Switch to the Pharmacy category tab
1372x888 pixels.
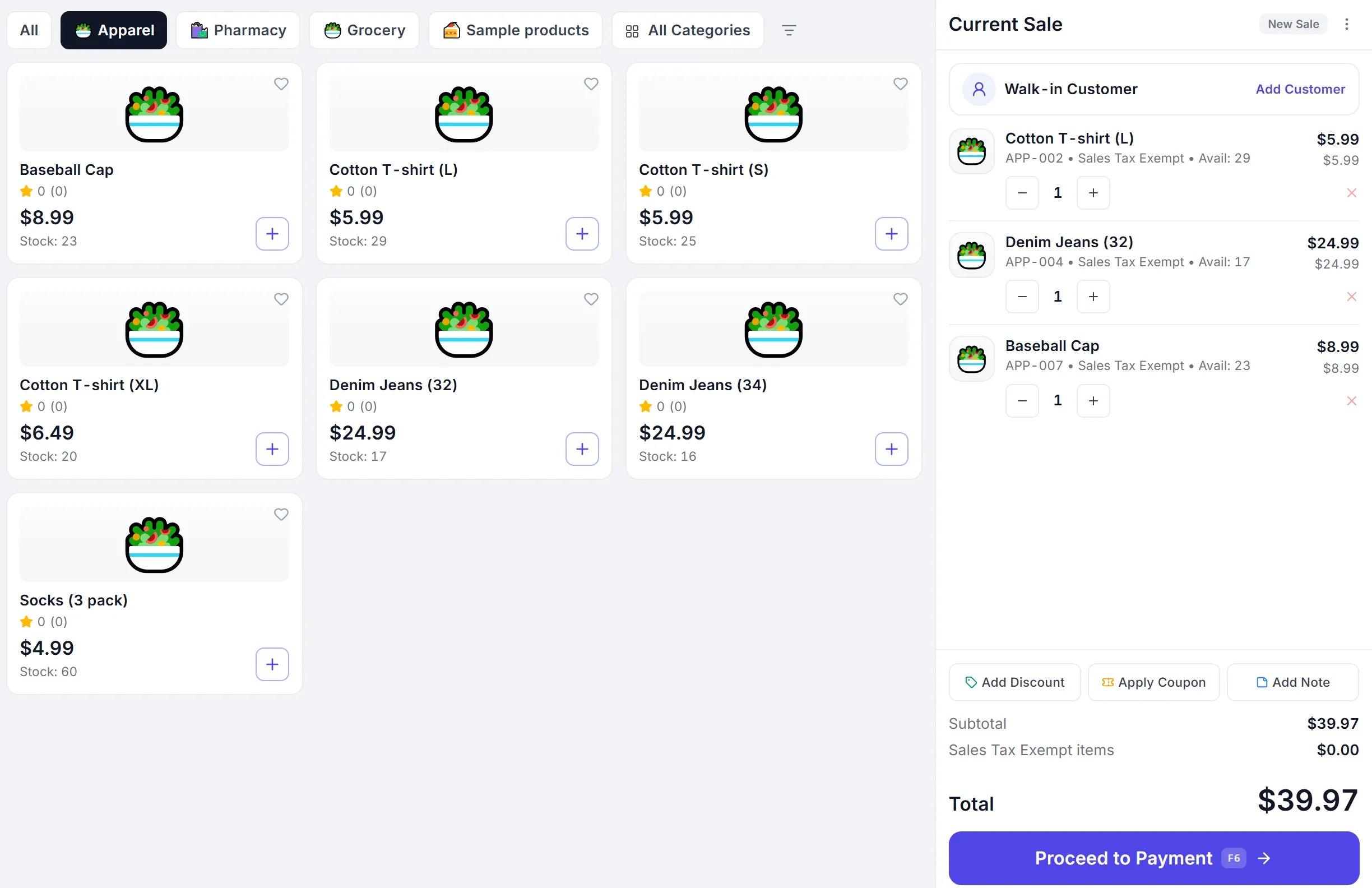pos(238,30)
